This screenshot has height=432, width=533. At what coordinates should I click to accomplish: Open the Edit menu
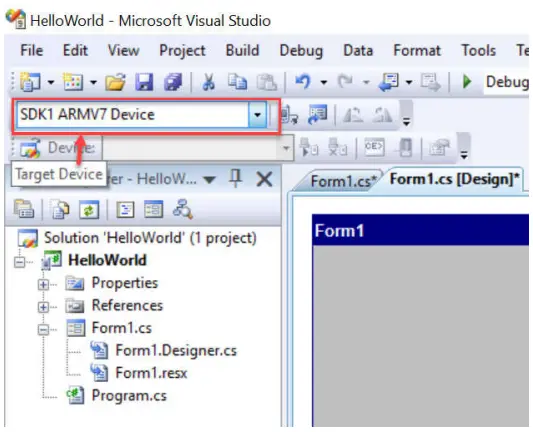(x=75, y=50)
